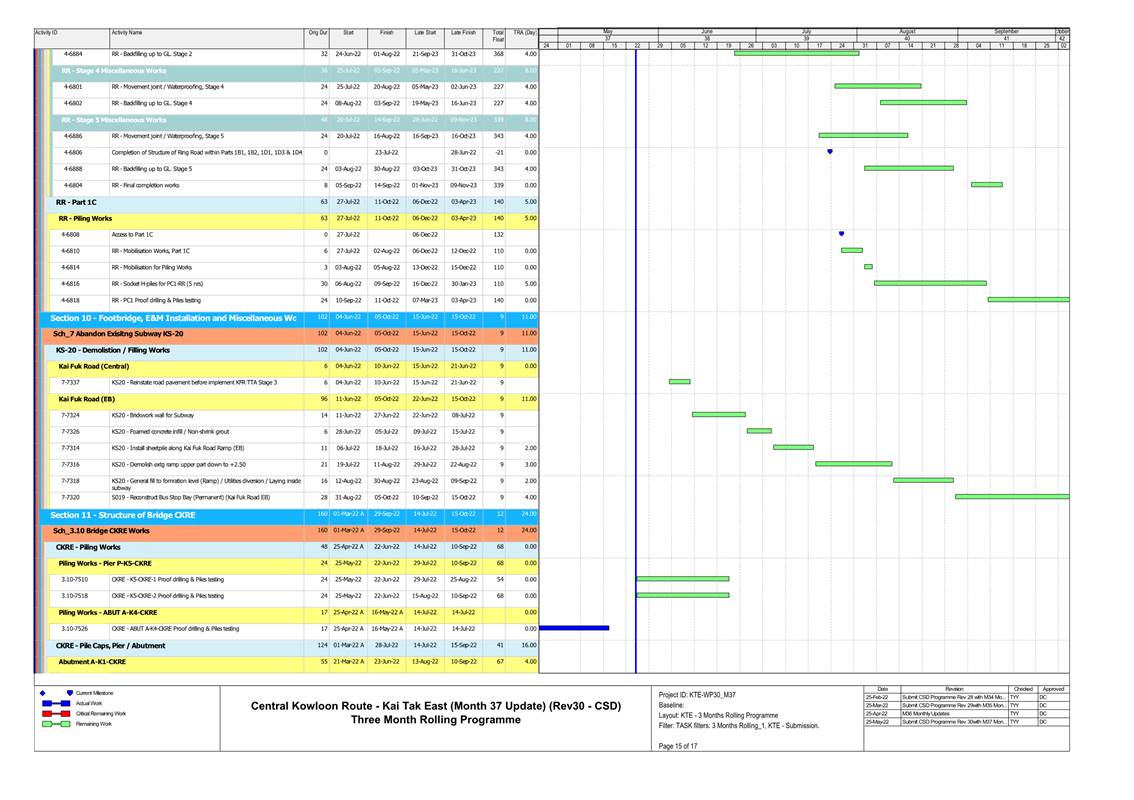Select the Access to Part 1C milestone marker

[842, 234]
